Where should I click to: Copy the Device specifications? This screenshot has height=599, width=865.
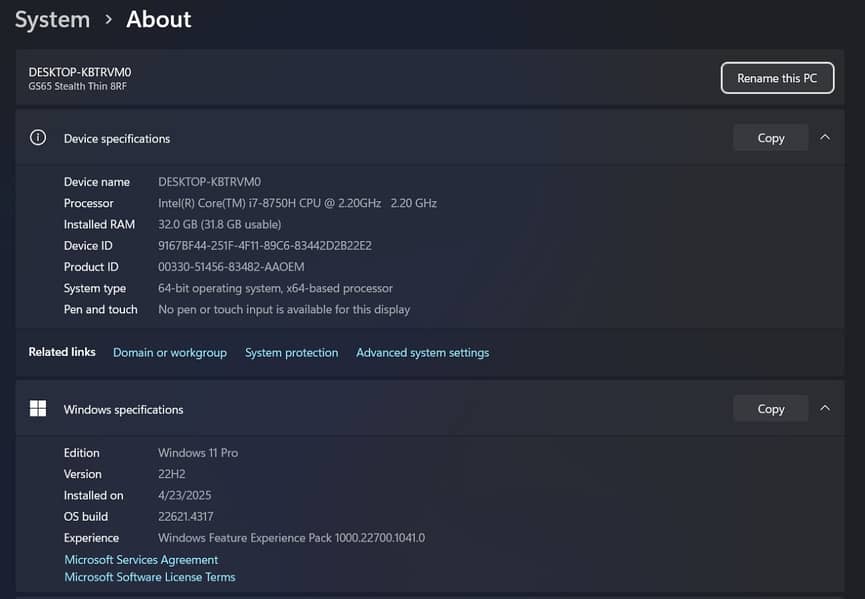770,138
